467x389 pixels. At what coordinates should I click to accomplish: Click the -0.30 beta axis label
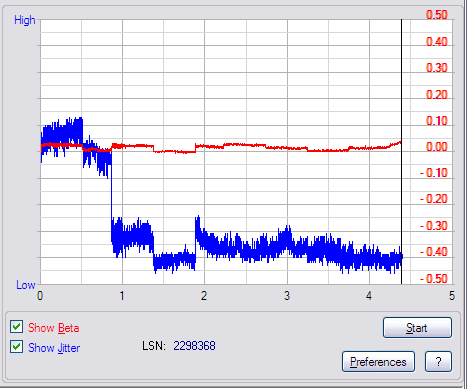coord(433,226)
